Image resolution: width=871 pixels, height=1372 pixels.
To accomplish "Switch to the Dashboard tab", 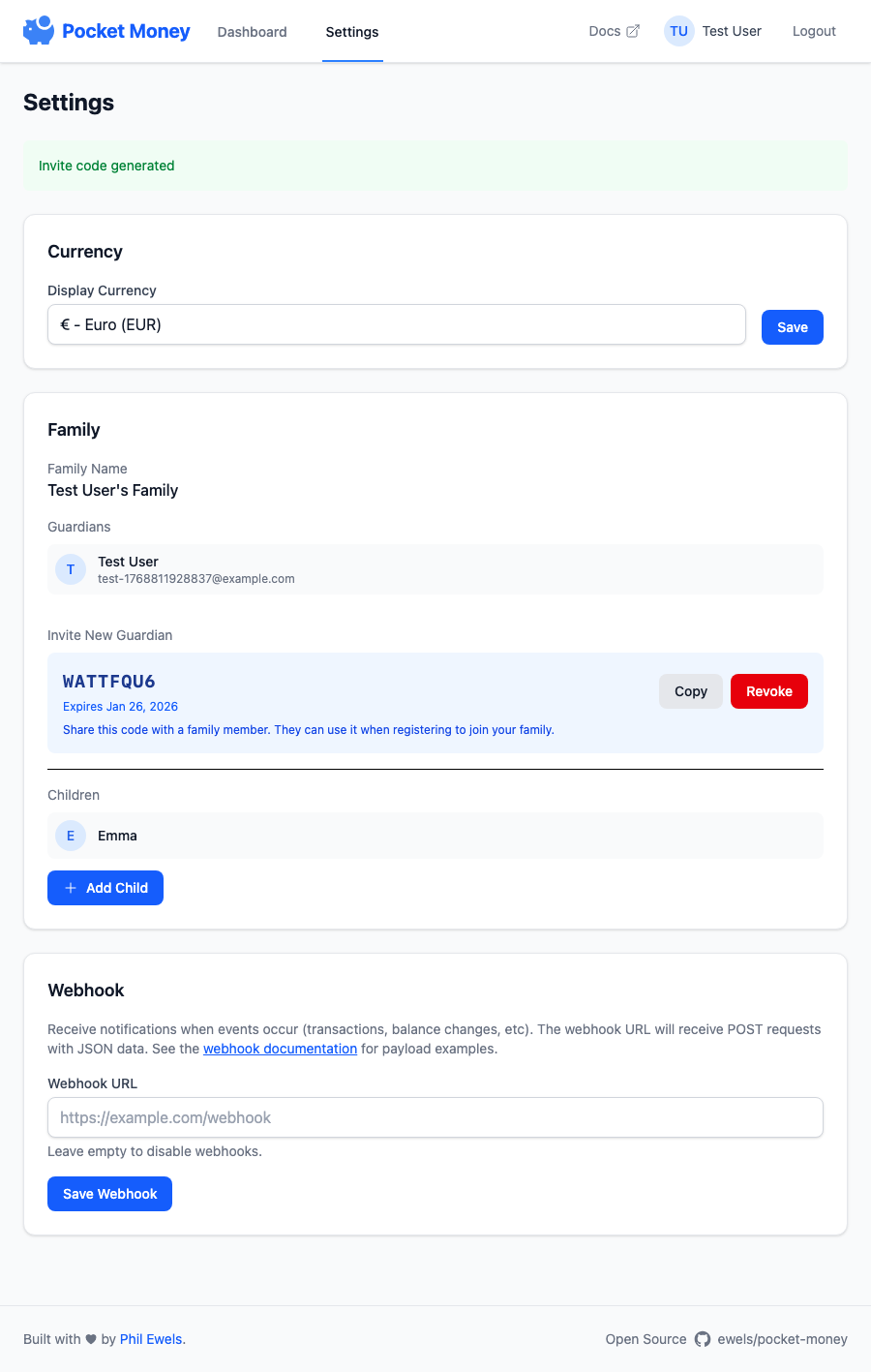I will click(252, 32).
